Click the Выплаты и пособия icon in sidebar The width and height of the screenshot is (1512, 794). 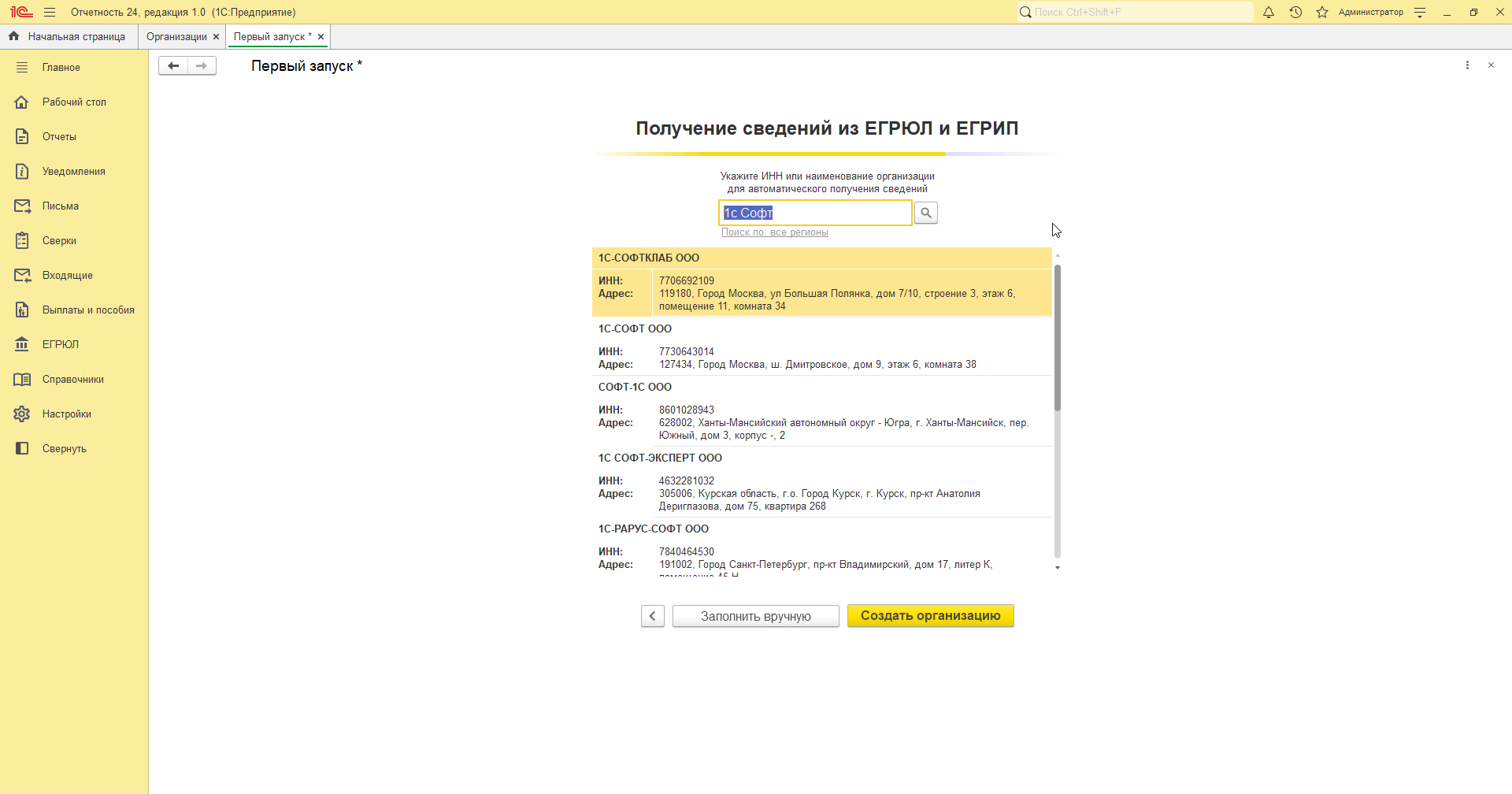pos(22,310)
